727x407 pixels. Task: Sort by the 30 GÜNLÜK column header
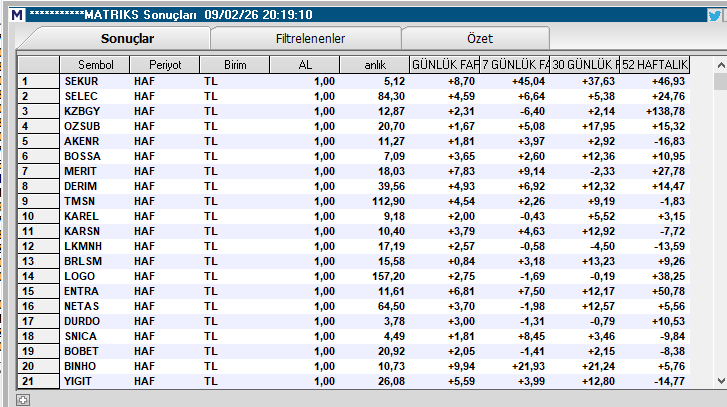click(585, 65)
